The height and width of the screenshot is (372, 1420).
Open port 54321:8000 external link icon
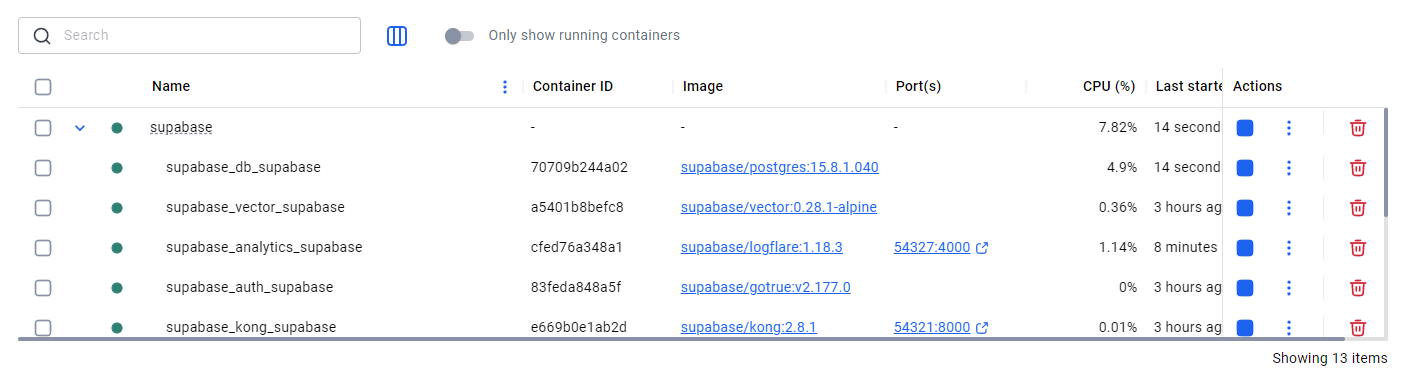tap(982, 328)
